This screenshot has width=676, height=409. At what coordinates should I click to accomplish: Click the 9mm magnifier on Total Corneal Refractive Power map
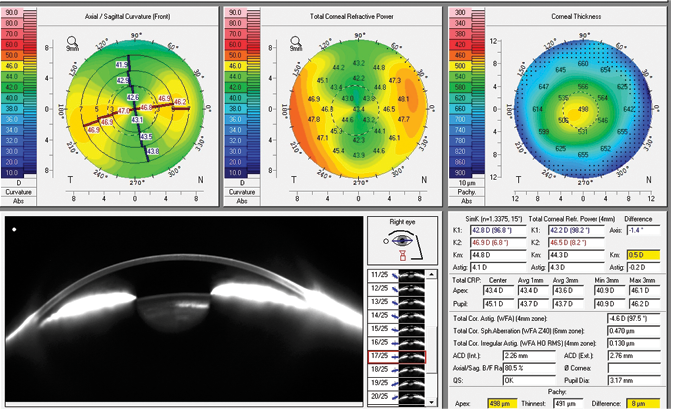click(x=296, y=43)
